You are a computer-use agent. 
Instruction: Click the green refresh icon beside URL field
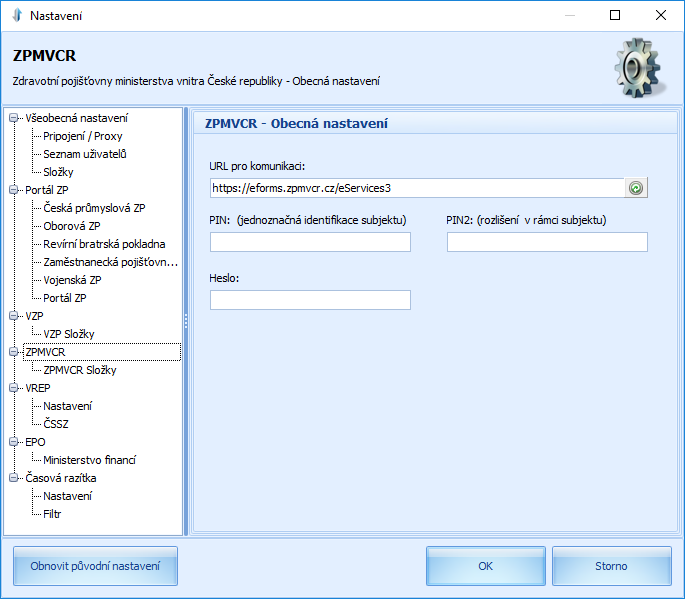(636, 188)
